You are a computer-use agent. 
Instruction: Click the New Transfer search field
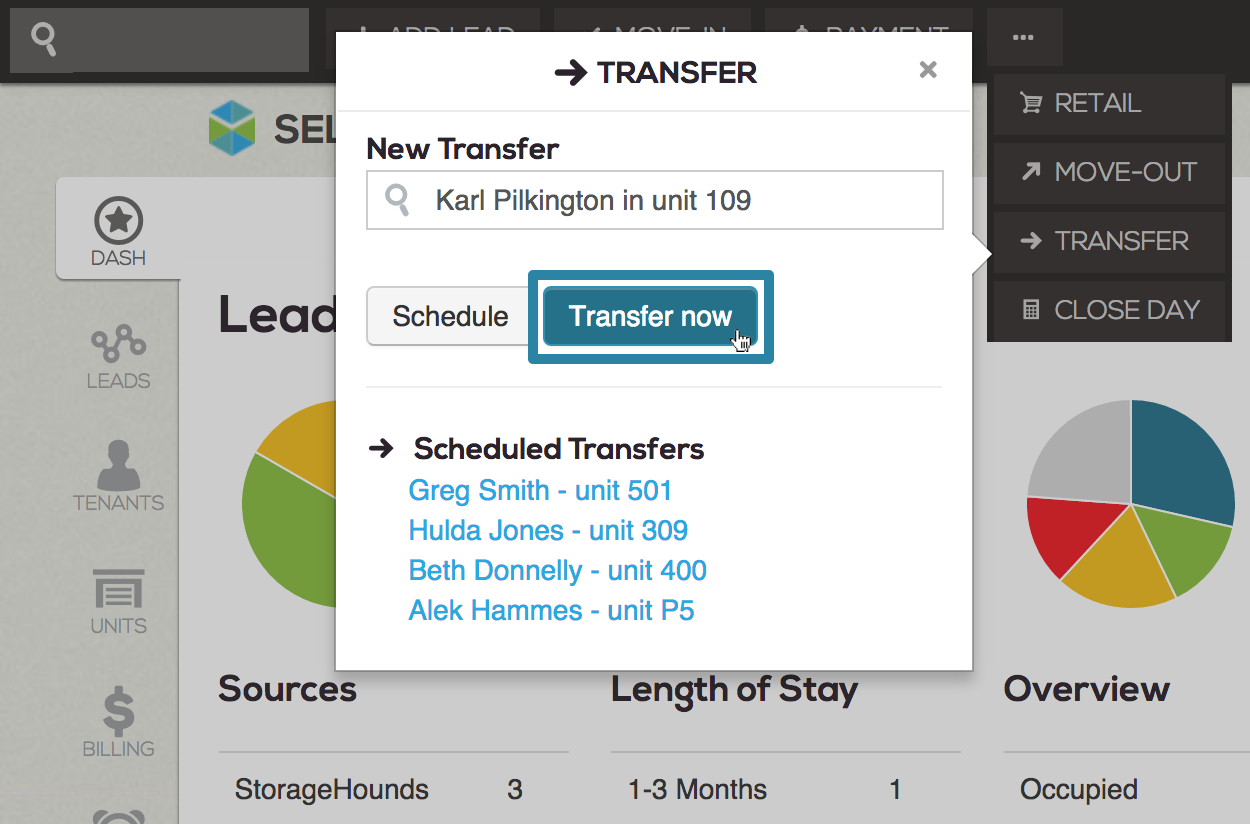655,200
